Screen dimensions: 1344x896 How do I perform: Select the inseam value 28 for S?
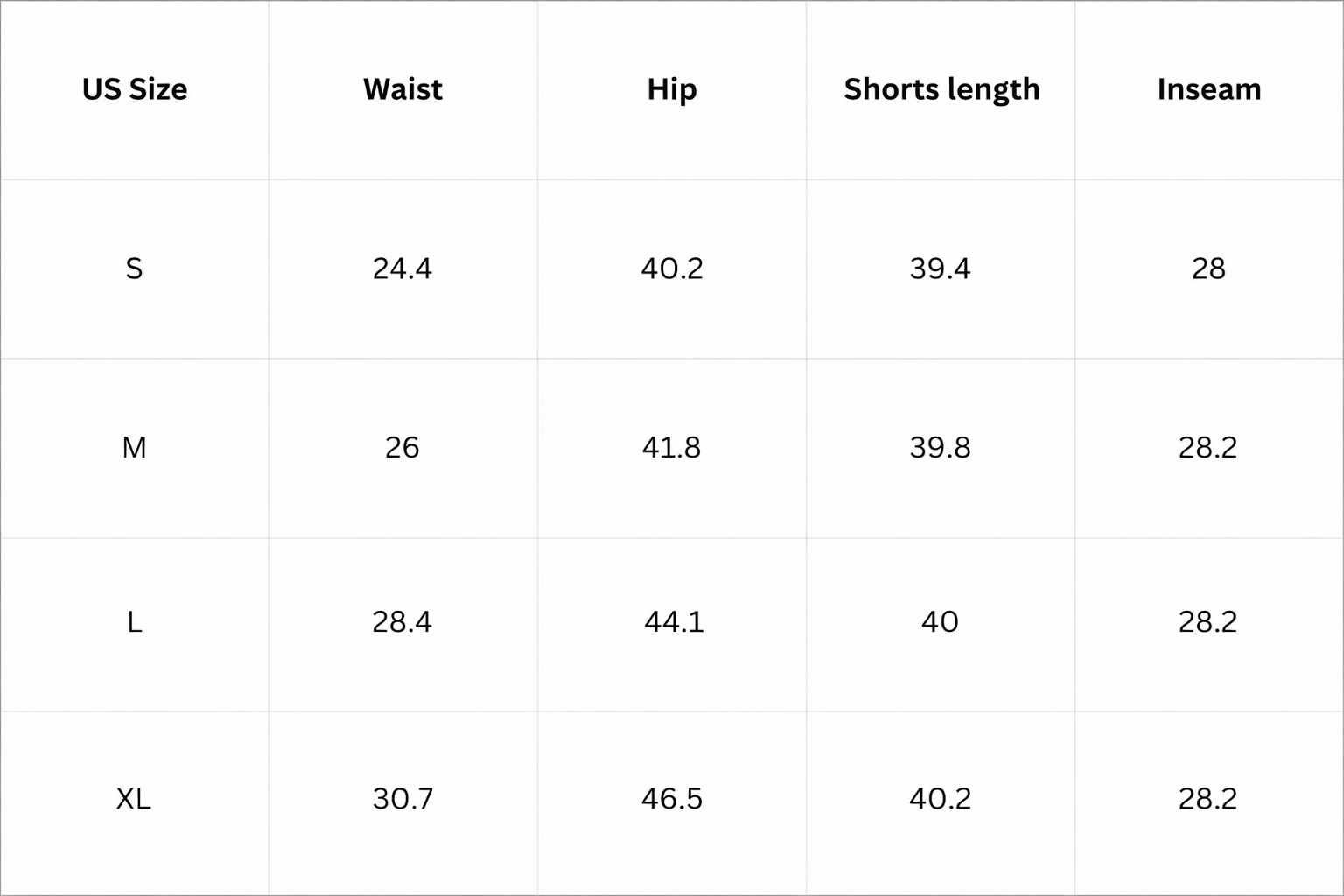(x=1208, y=269)
